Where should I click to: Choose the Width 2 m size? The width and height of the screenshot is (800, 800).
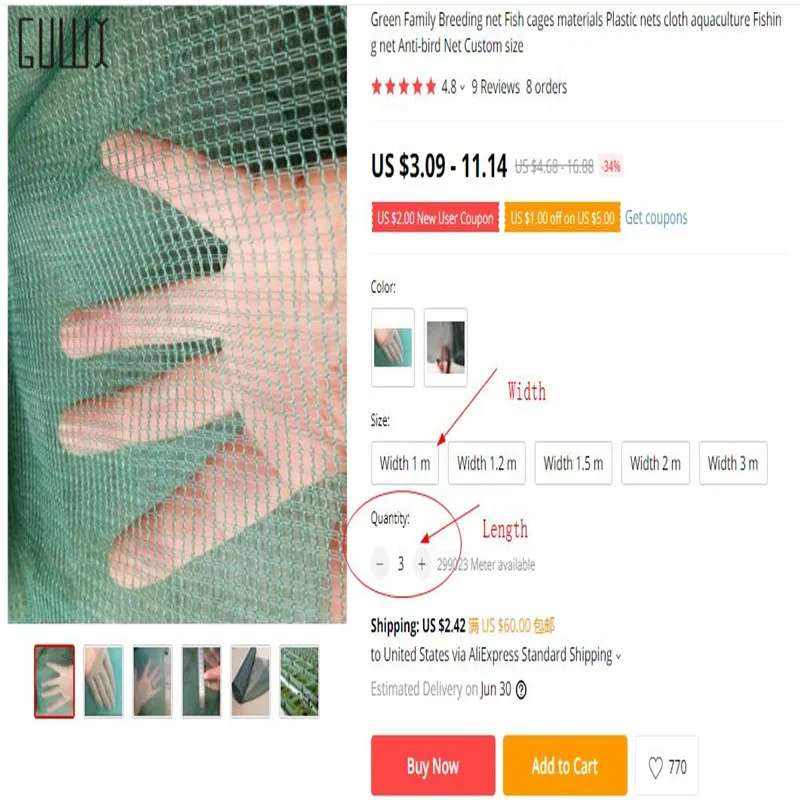656,463
